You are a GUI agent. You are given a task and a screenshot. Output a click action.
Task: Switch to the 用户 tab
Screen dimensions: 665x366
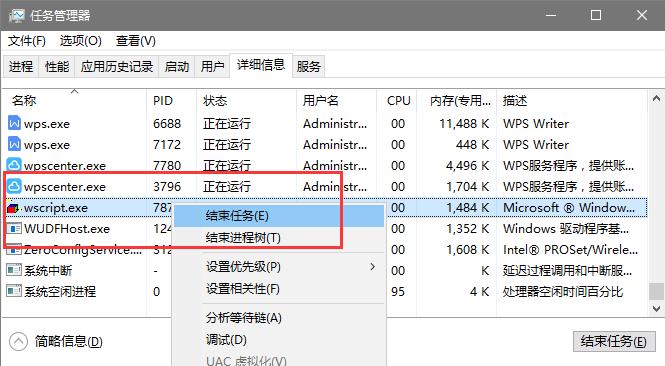click(x=212, y=67)
